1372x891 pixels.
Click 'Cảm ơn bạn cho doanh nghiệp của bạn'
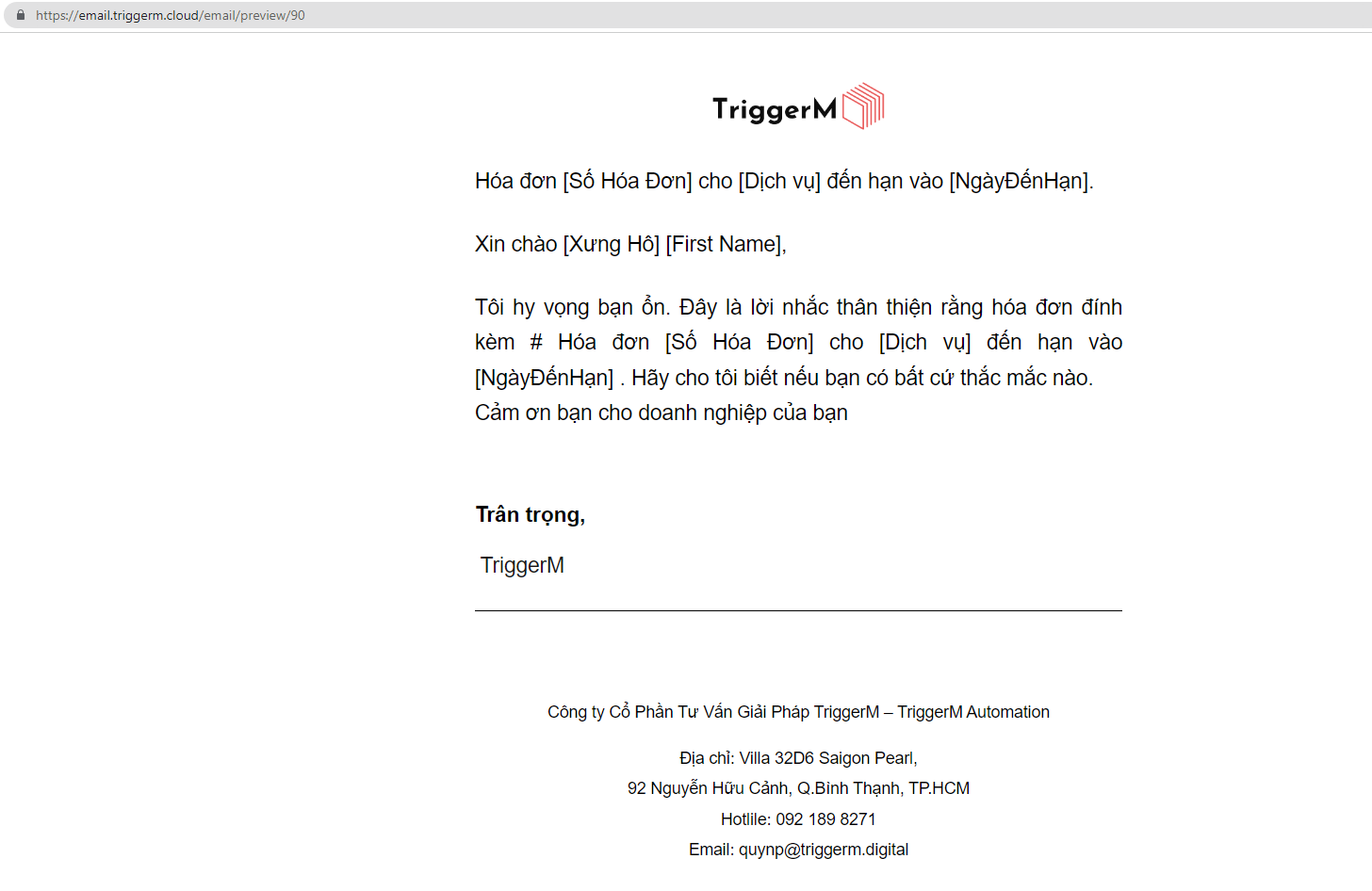tap(661, 413)
